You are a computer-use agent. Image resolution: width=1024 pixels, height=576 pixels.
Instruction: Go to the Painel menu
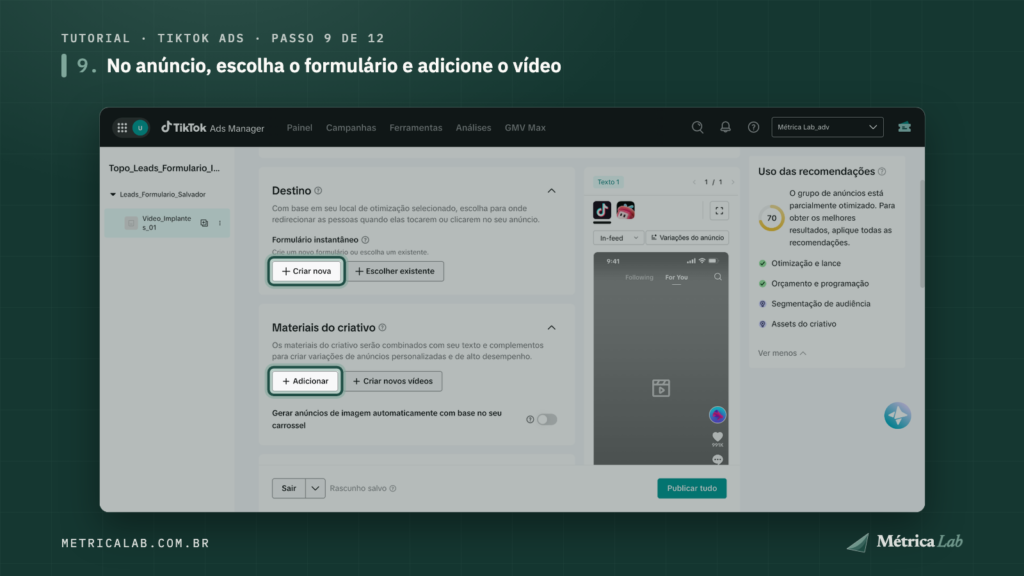point(299,128)
